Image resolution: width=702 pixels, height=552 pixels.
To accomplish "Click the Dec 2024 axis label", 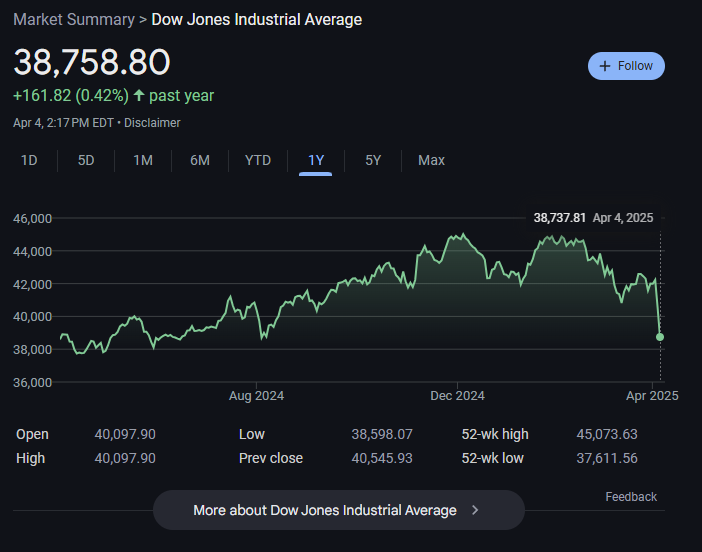I will 457,396.
